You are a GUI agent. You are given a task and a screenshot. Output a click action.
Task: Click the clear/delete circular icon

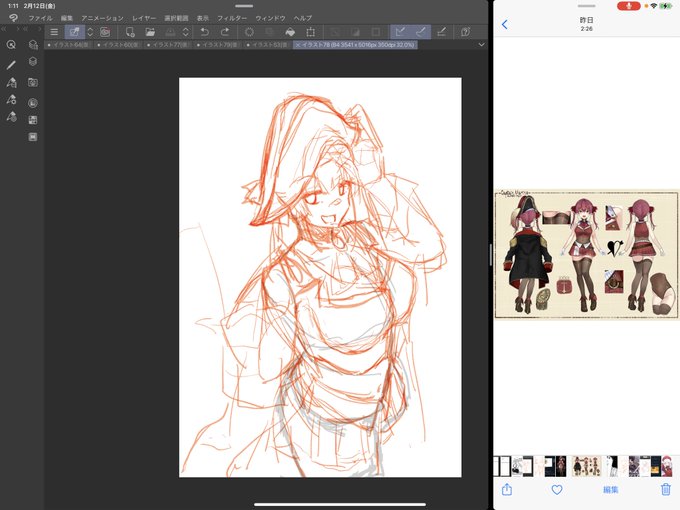click(x=249, y=32)
